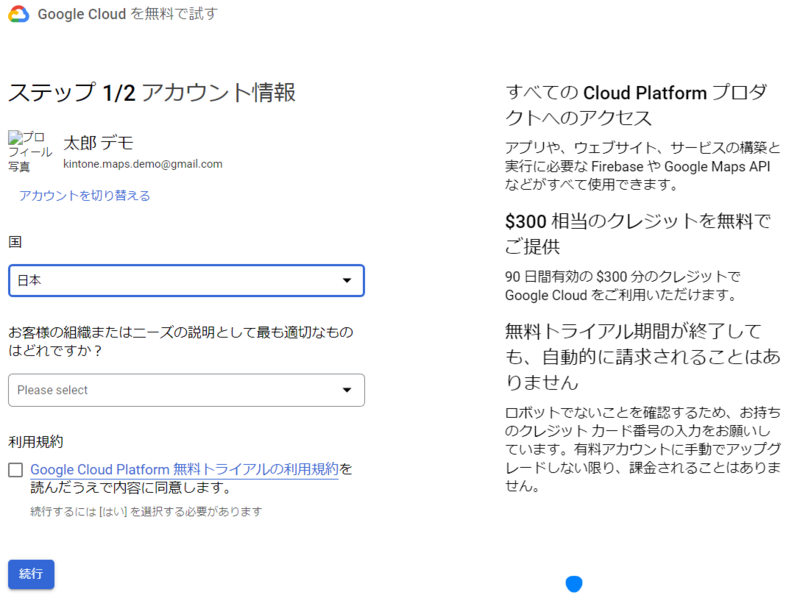Click the email kintone.maps.demo@gmail.com
This screenshot has height=595, width=800.
pos(142,164)
